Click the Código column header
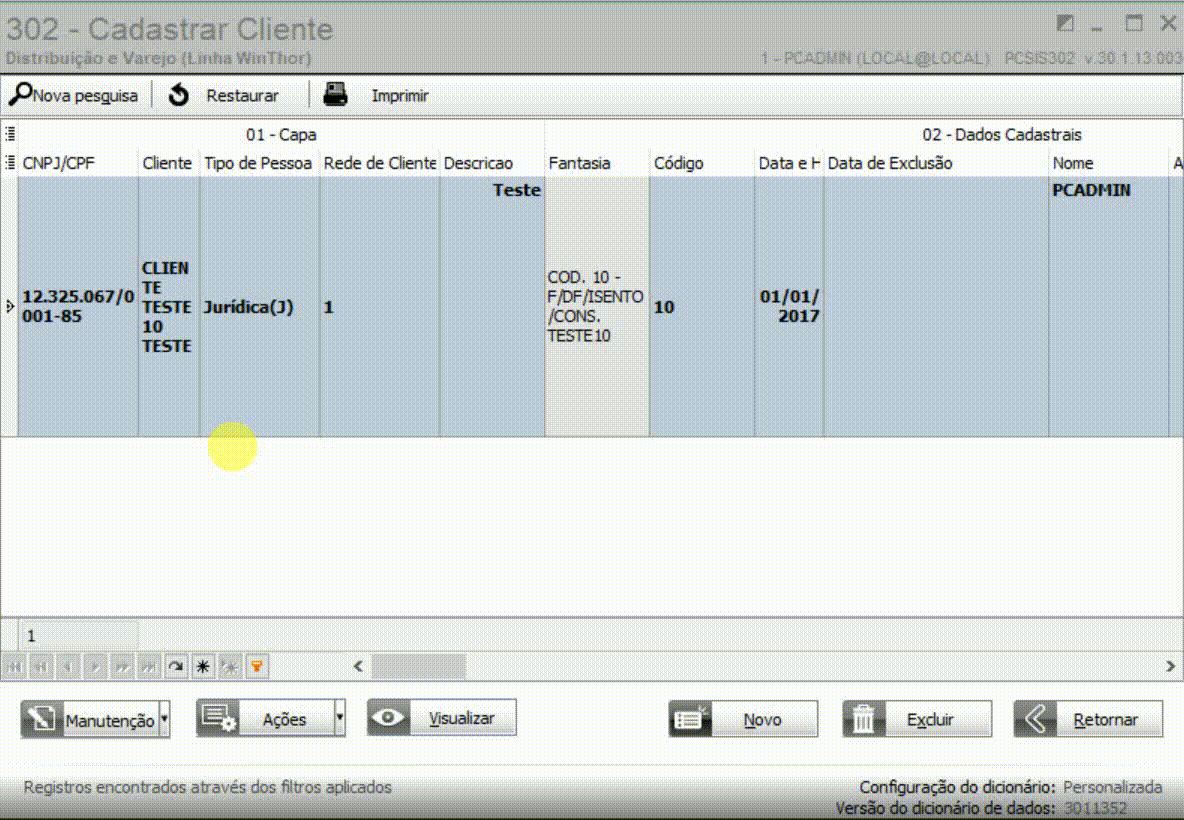The image size is (1184, 820). click(701, 163)
